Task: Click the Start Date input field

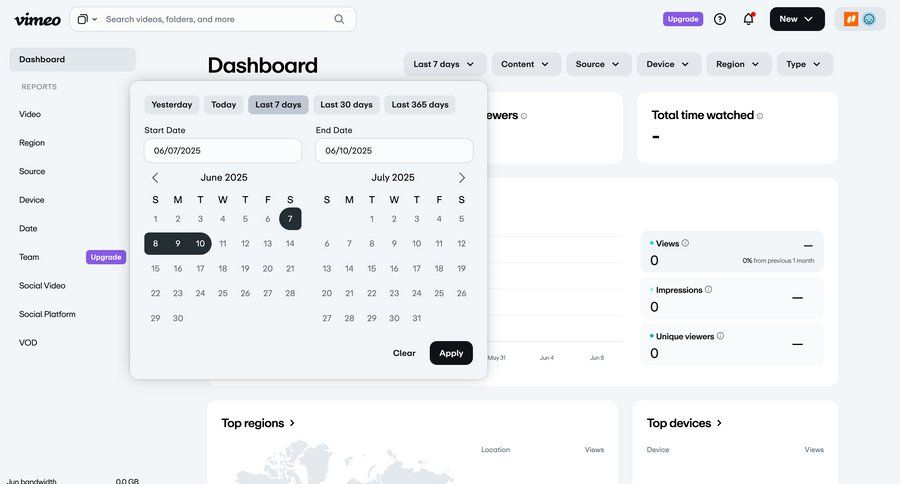Action: [223, 150]
